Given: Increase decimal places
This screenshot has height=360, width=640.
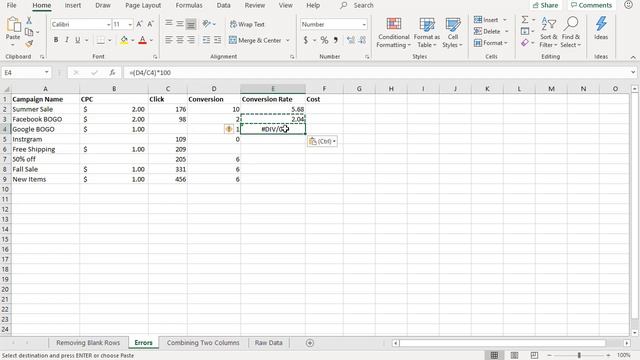Looking at the screenshot, I should tap(351, 40).
